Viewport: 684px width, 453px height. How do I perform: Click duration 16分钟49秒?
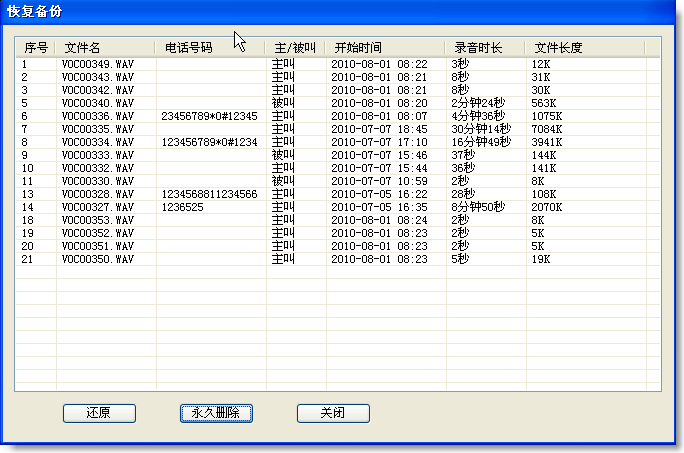click(481, 142)
